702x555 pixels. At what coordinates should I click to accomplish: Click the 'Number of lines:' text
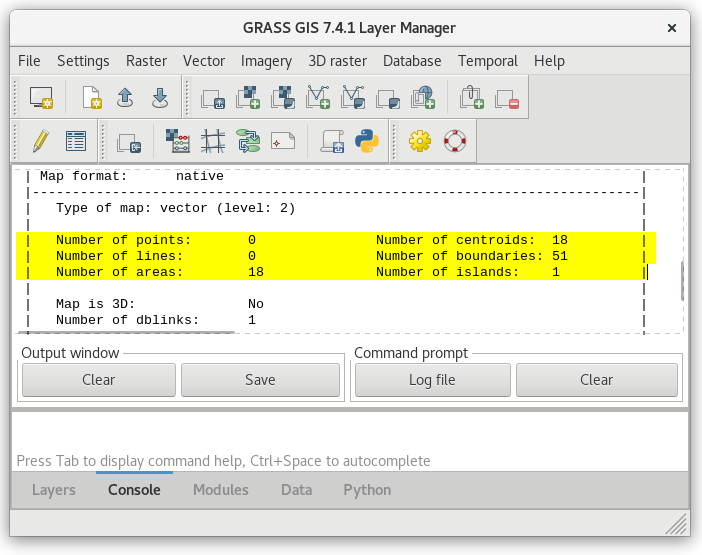(120, 256)
